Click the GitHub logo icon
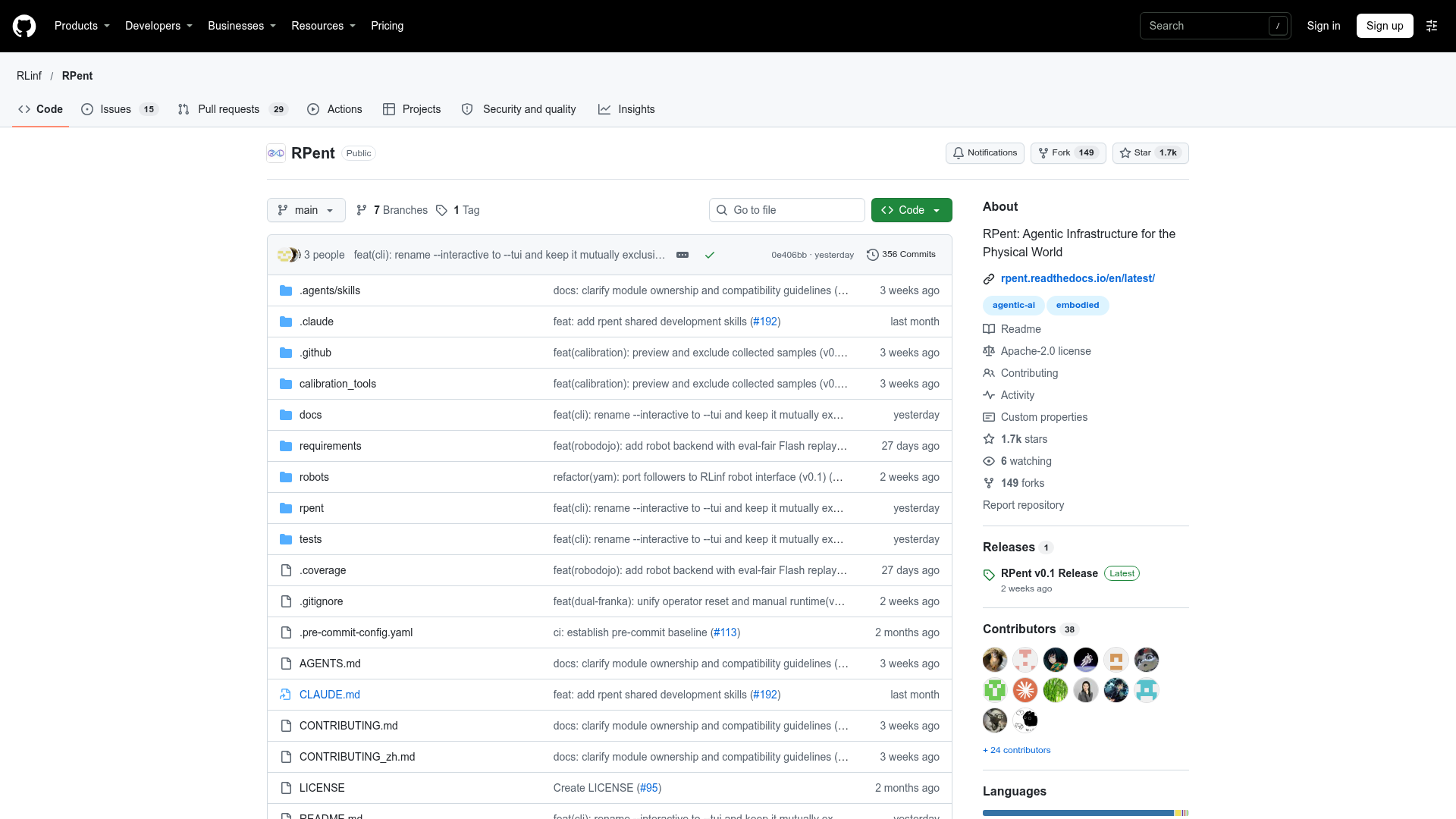 point(24,26)
